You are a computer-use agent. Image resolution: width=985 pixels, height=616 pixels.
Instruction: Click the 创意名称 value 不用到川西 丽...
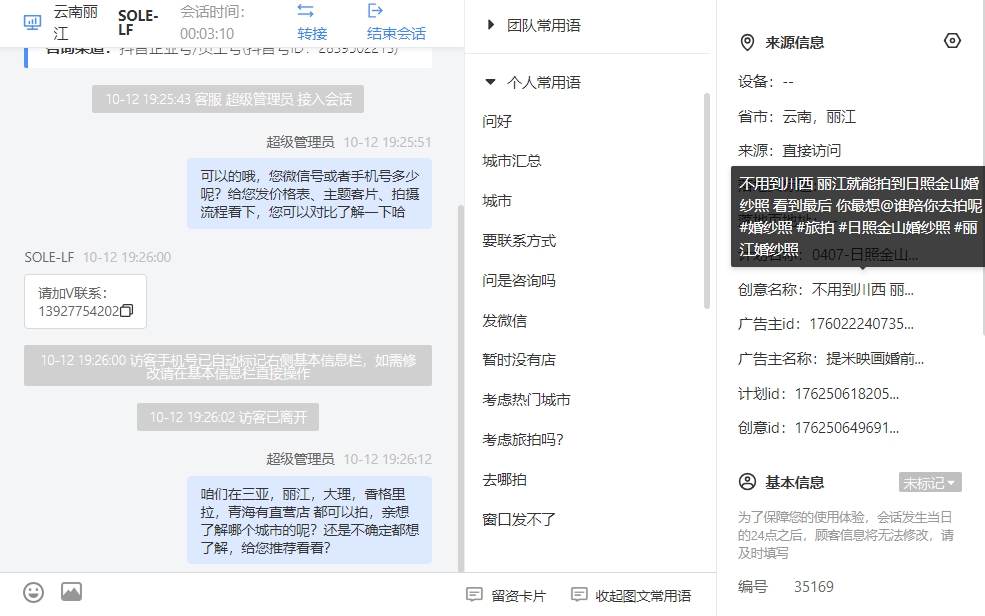863,289
